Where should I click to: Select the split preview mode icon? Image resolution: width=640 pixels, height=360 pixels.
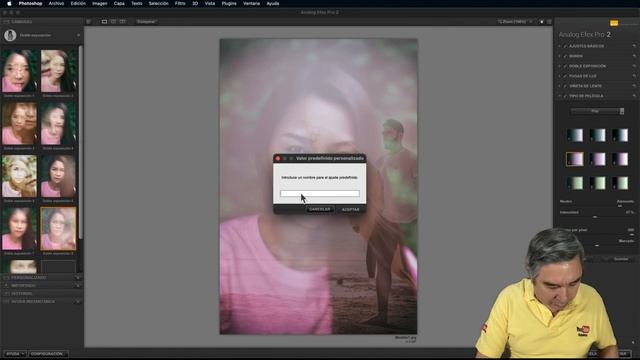pos(113,22)
